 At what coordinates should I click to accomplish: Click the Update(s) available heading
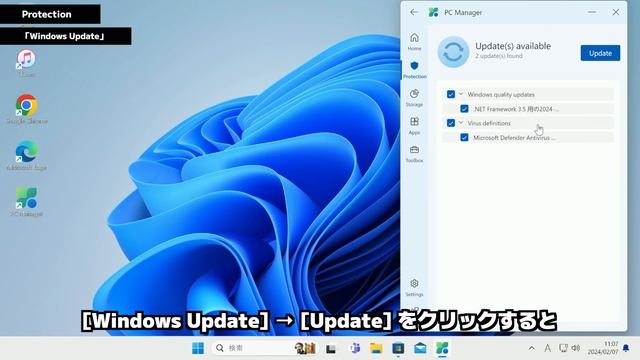[513, 46]
